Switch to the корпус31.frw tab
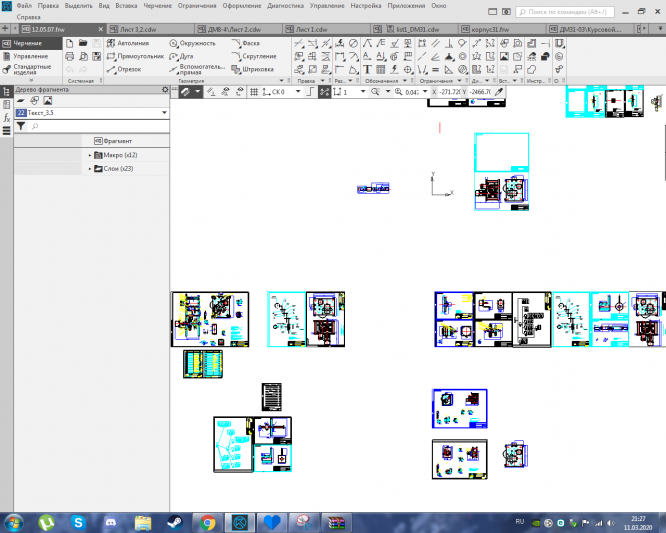 coord(502,29)
